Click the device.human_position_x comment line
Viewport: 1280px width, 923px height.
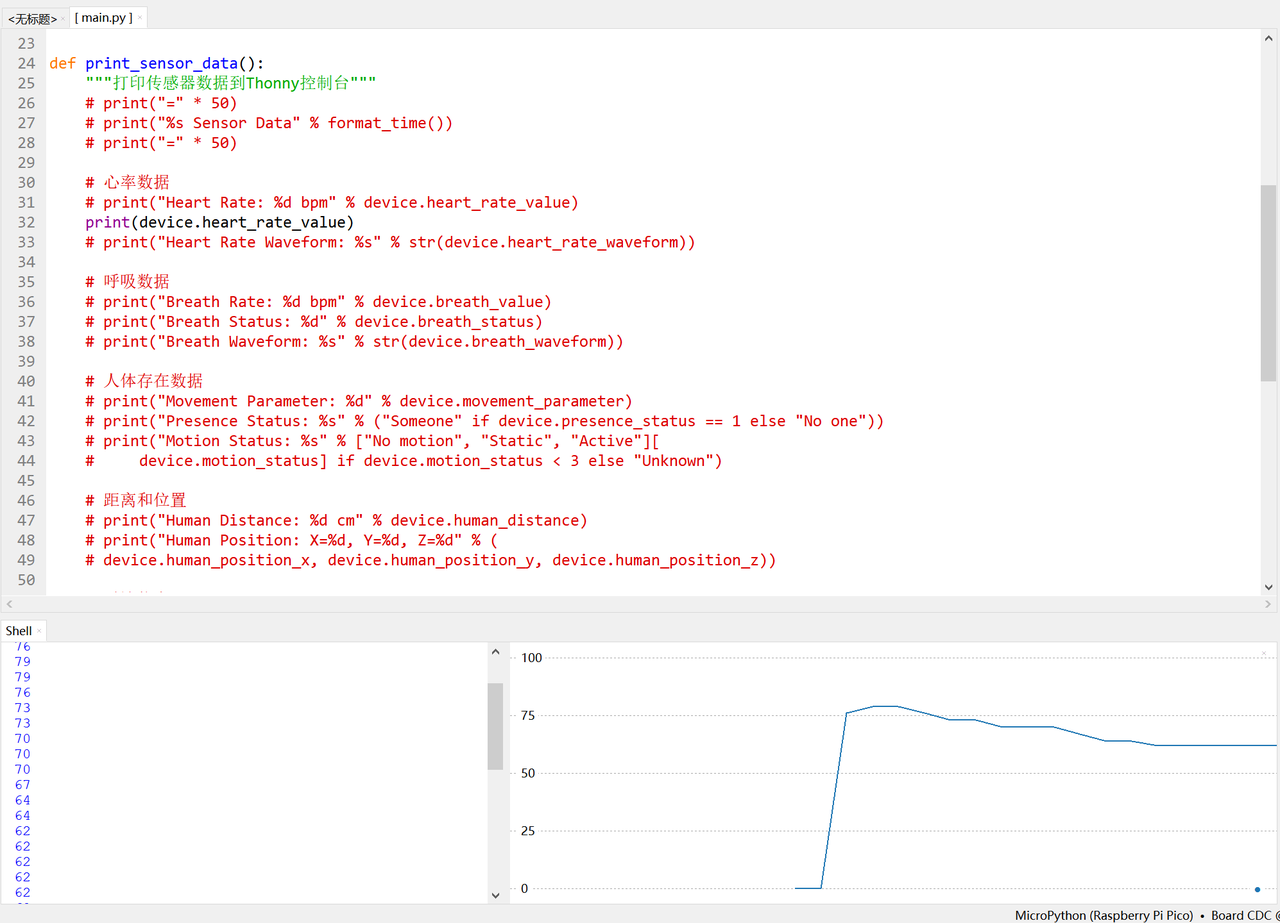pyautogui.click(x=431, y=560)
